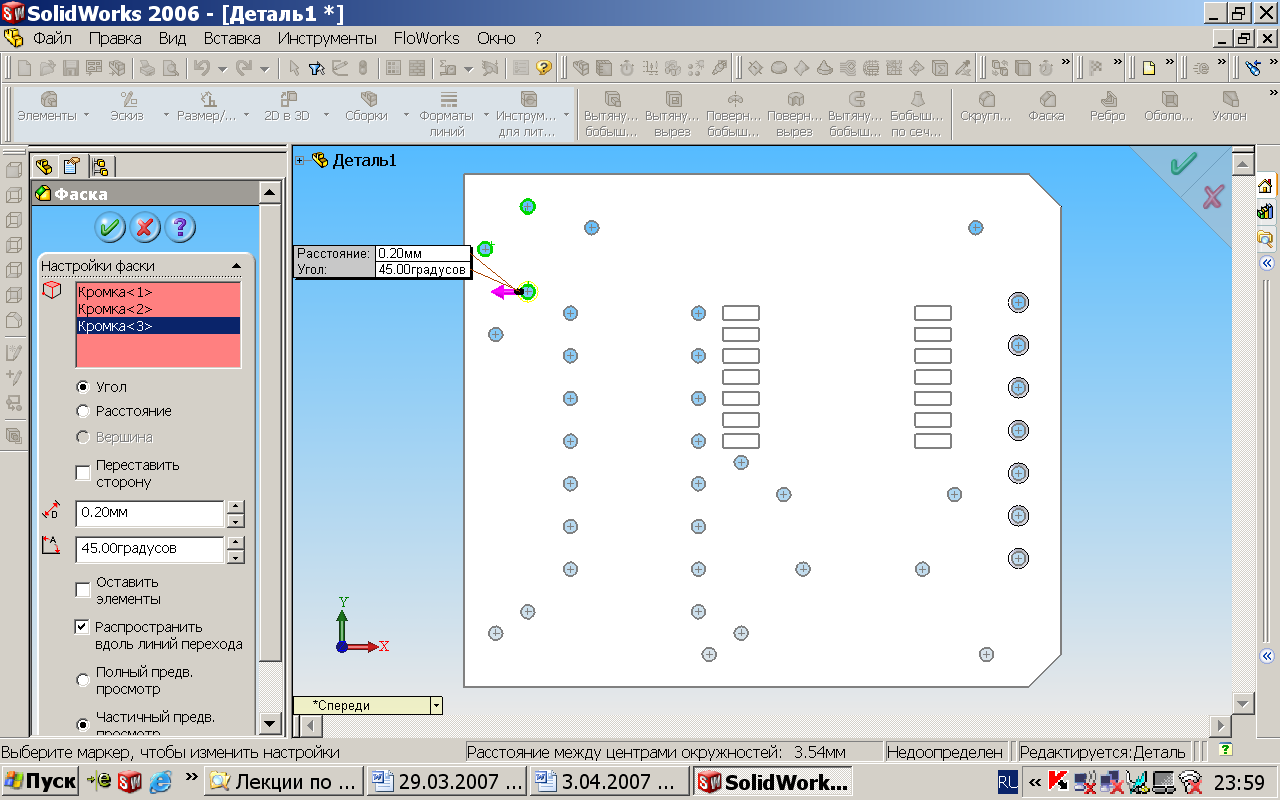
Task: Open the Инструменты menu
Action: [x=328, y=38]
